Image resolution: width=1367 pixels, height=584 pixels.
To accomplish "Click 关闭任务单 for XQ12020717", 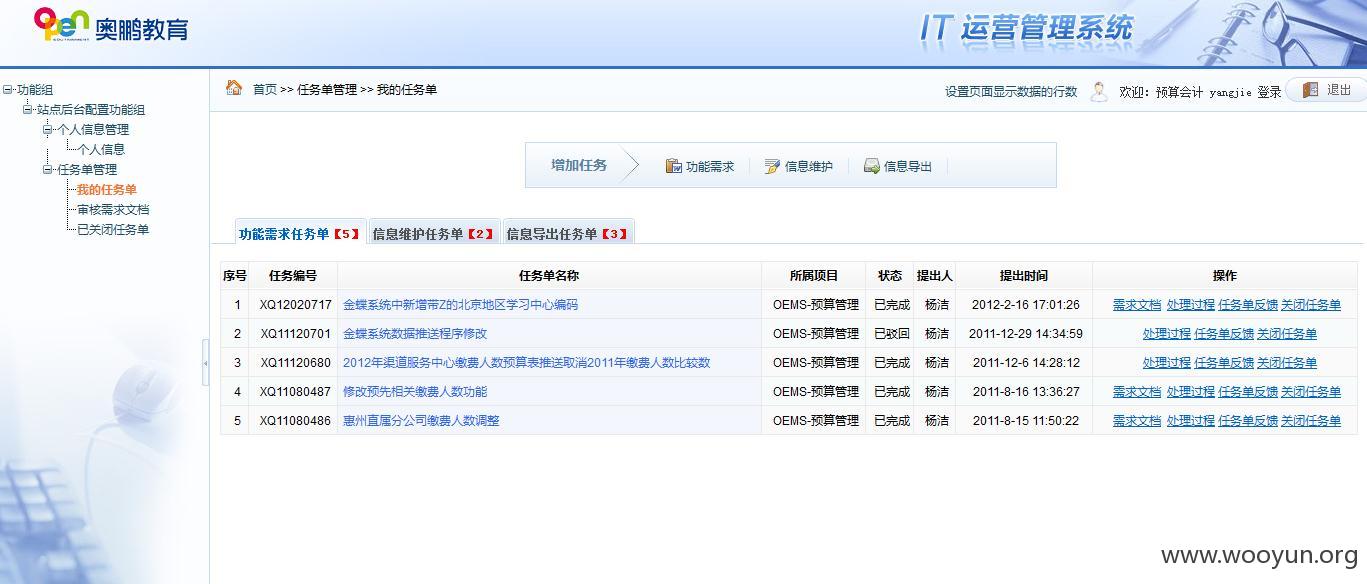I will [x=1311, y=305].
